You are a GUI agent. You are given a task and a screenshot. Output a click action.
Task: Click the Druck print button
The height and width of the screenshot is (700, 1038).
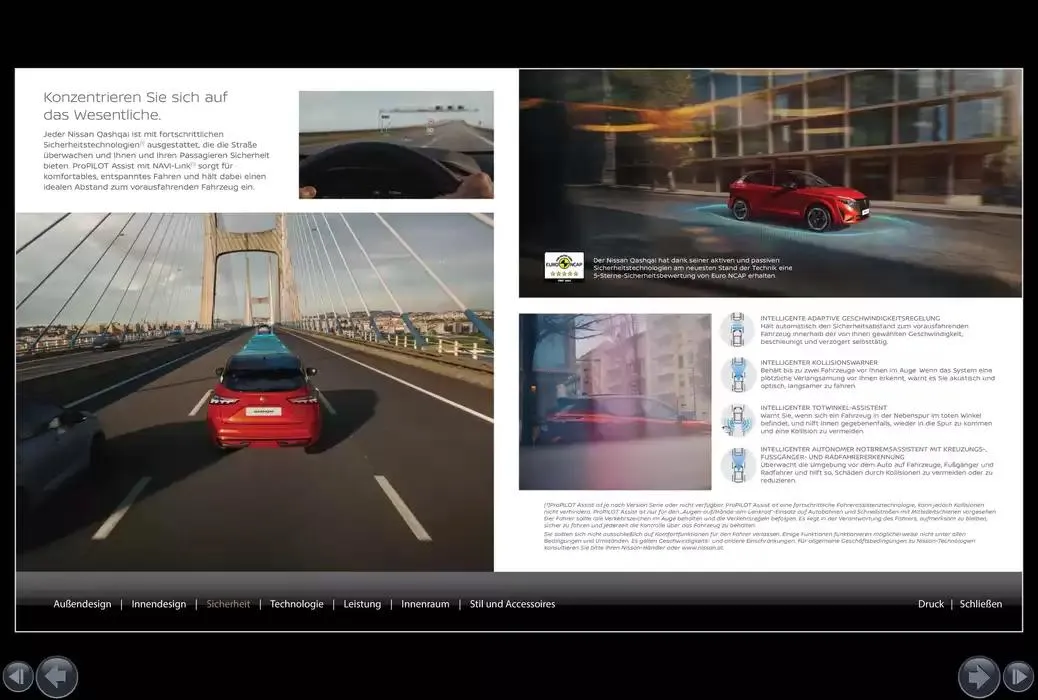(x=931, y=604)
